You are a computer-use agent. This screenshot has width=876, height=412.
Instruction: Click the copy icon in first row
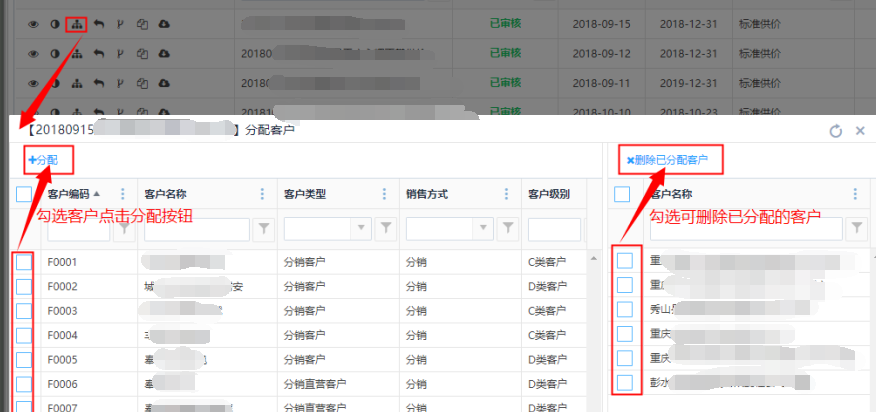(142, 23)
